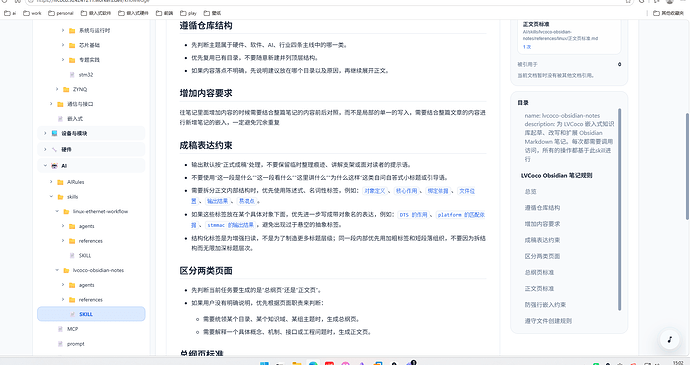Click the ZYNQ folder icon
Screen dimensions: 690x365
pos(66,89)
